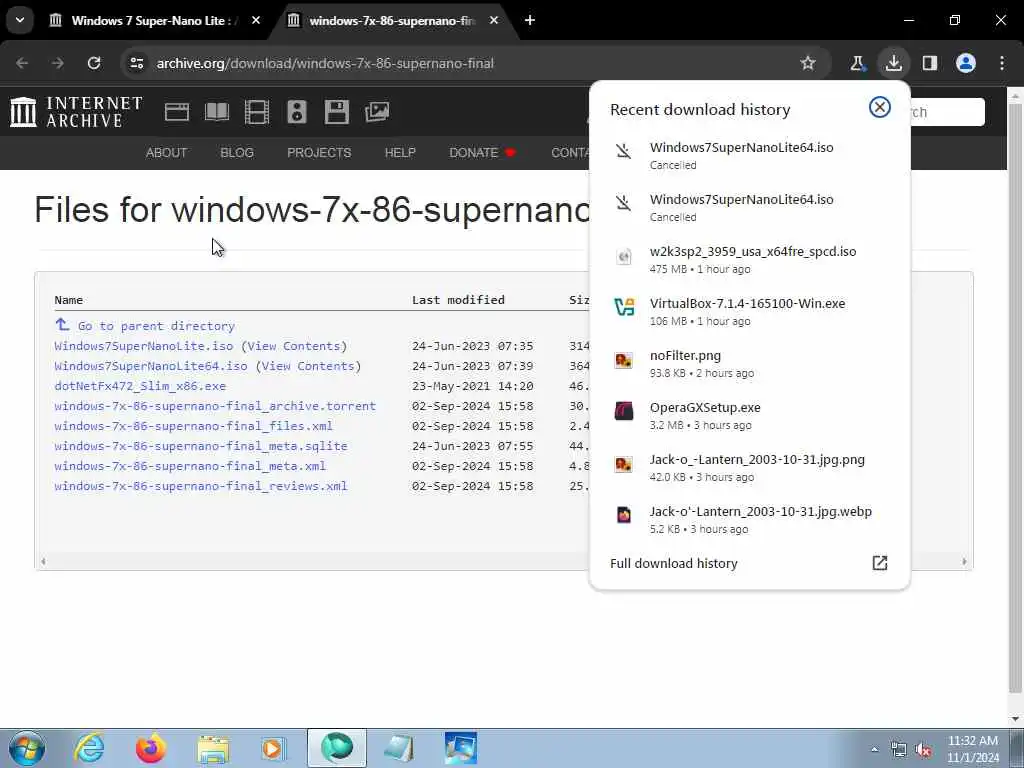1024x768 pixels.
Task: View Contents of Windows7SuperNanoLite.iso
Action: tap(295, 346)
